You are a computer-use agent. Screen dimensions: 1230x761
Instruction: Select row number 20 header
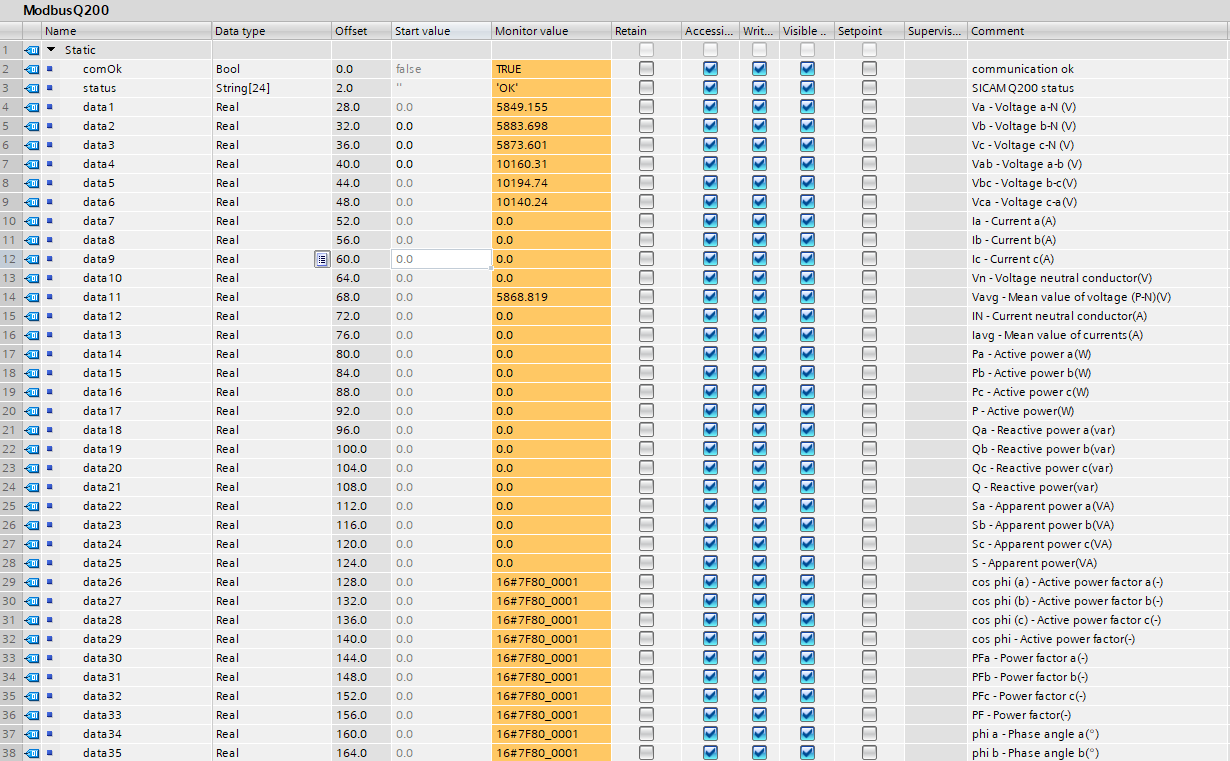9,411
